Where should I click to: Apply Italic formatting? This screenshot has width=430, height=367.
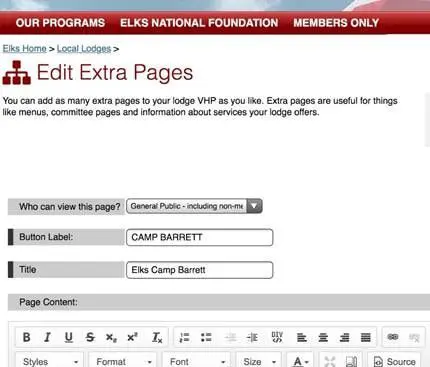click(x=47, y=337)
